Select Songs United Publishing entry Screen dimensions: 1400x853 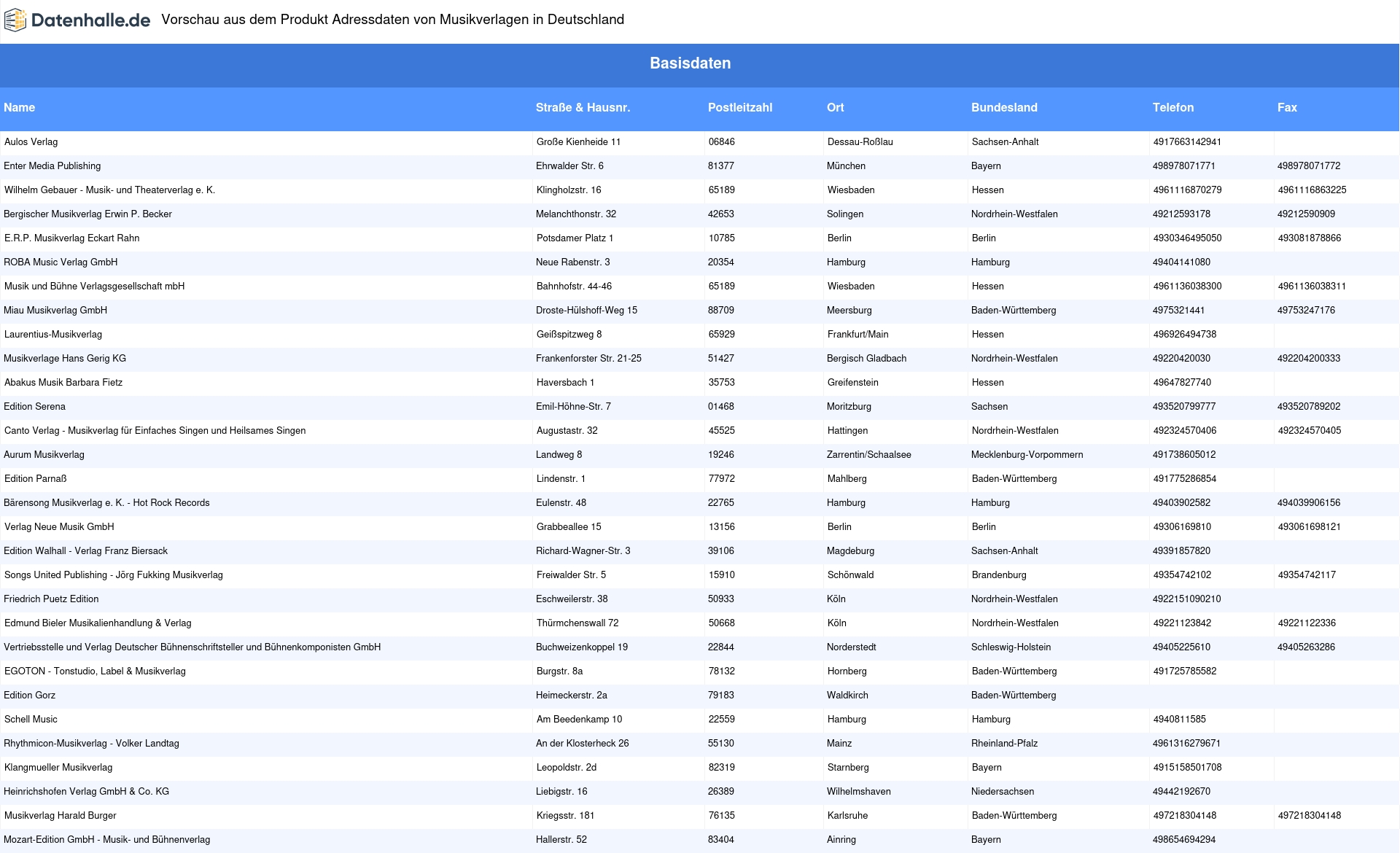[113, 575]
